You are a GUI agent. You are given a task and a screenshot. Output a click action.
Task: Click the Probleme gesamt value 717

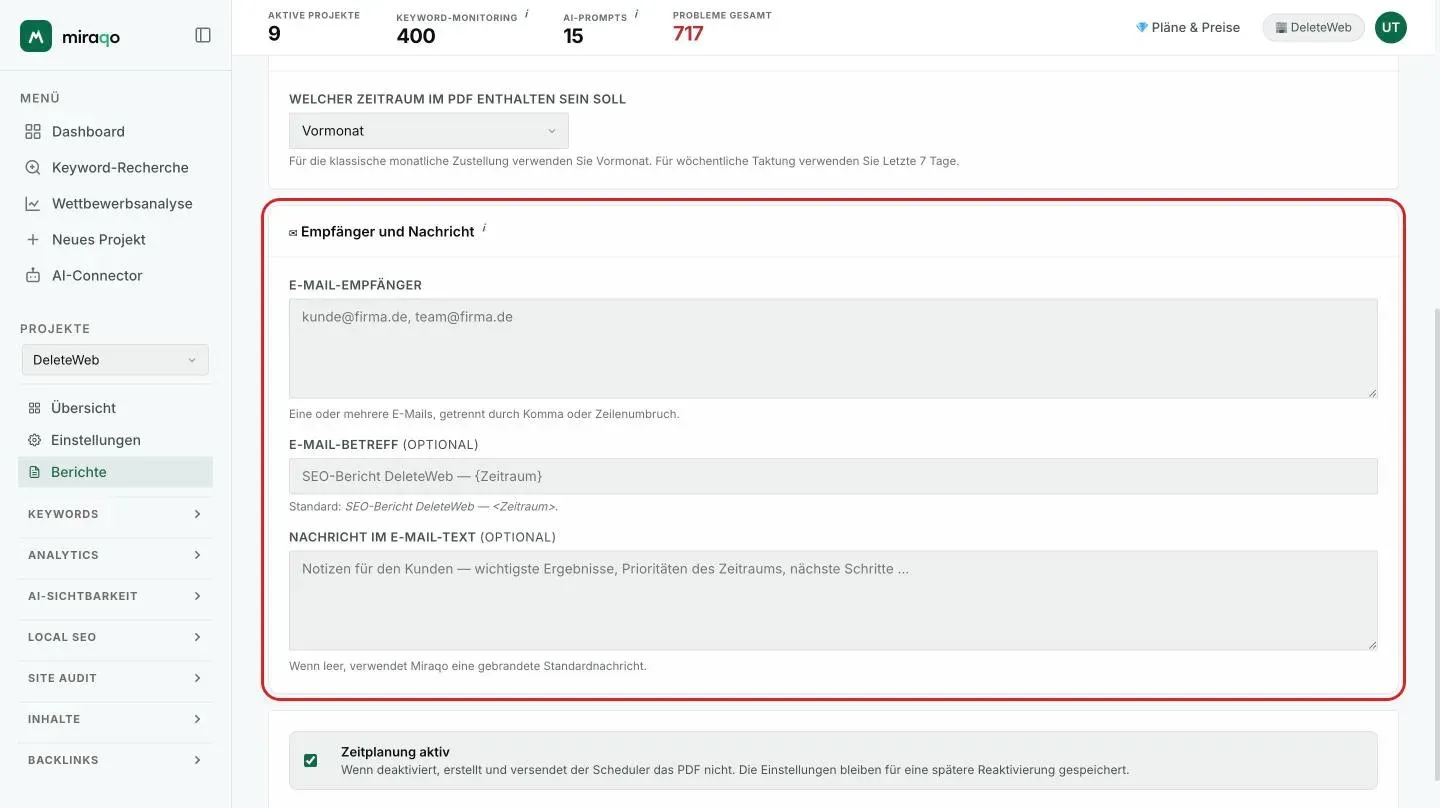click(x=688, y=34)
